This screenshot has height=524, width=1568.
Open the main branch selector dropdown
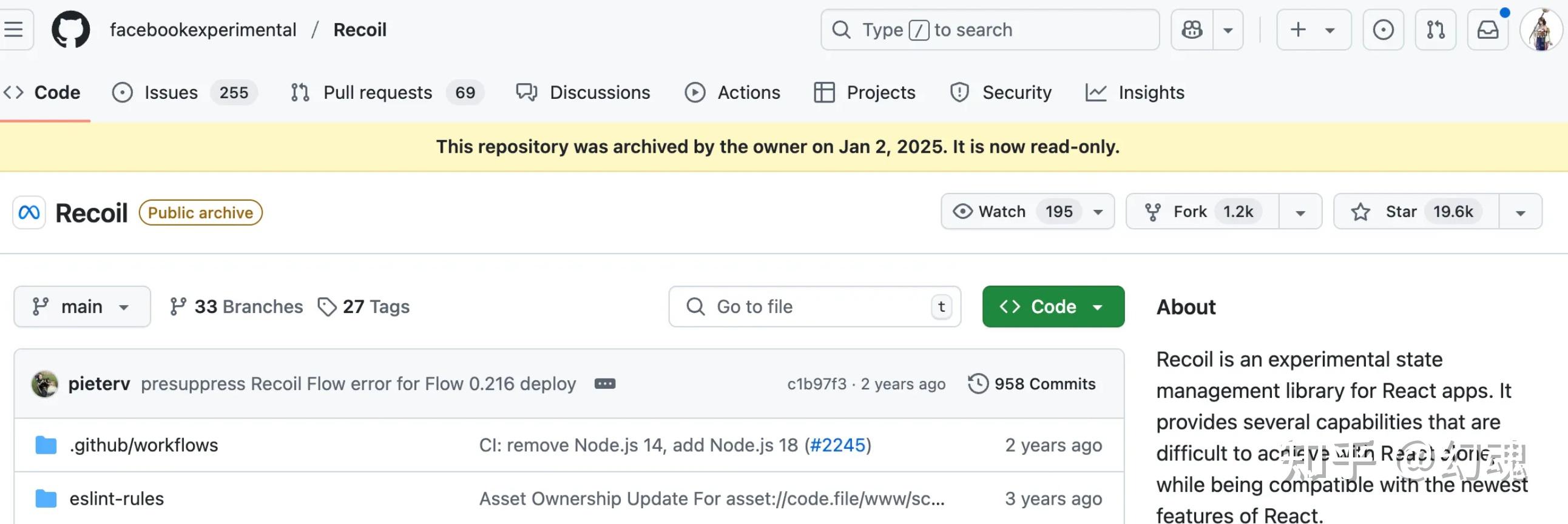[82, 306]
